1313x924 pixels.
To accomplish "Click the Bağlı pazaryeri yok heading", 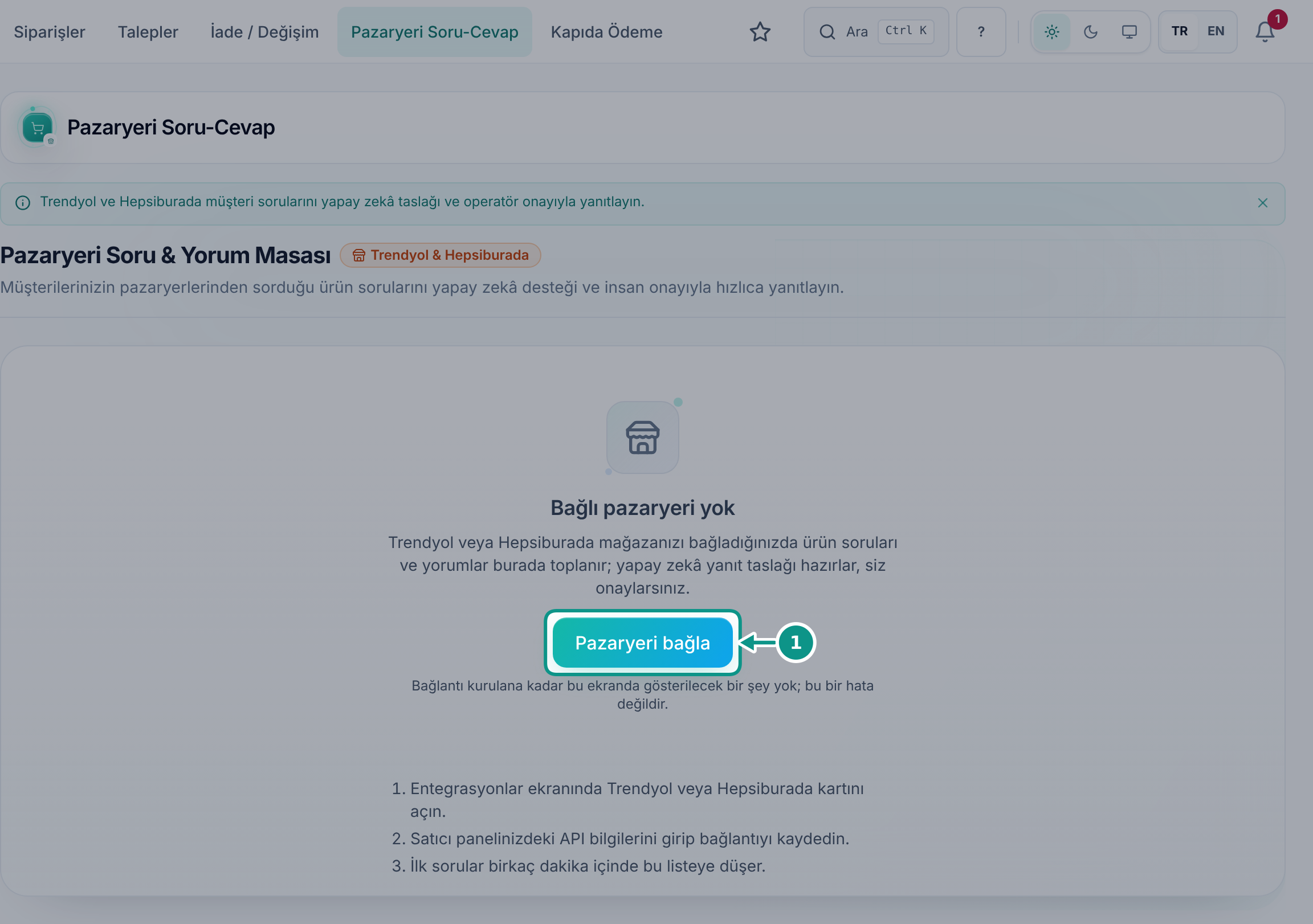I will tap(642, 508).
